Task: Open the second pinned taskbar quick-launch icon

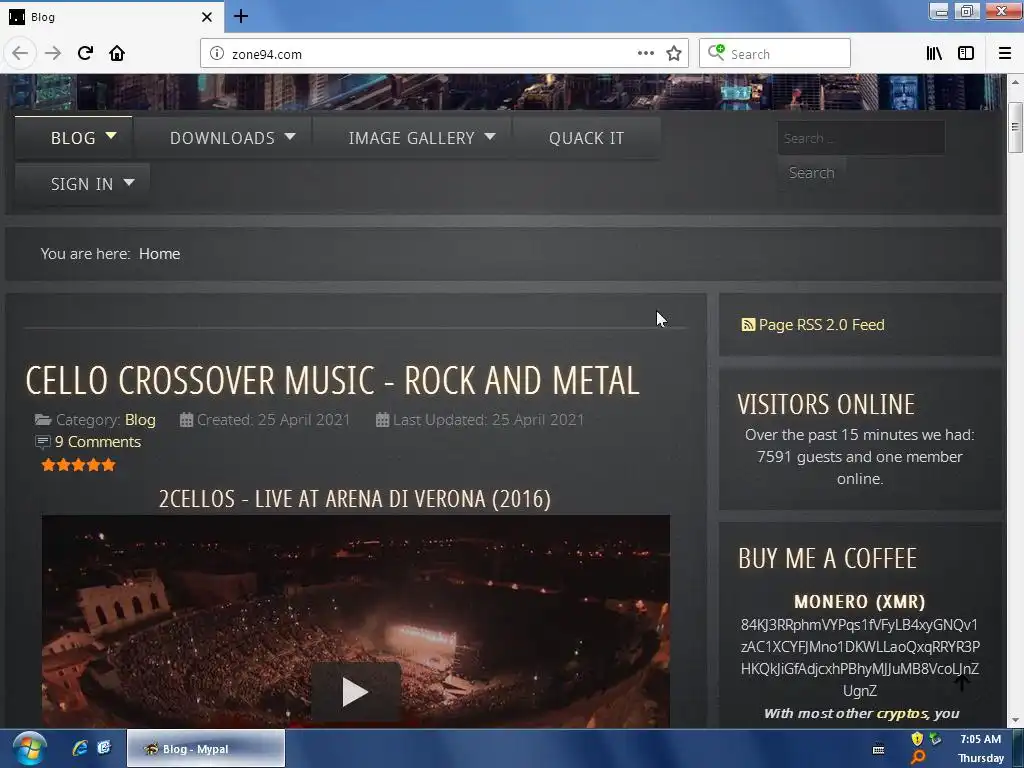Action: 104,748
